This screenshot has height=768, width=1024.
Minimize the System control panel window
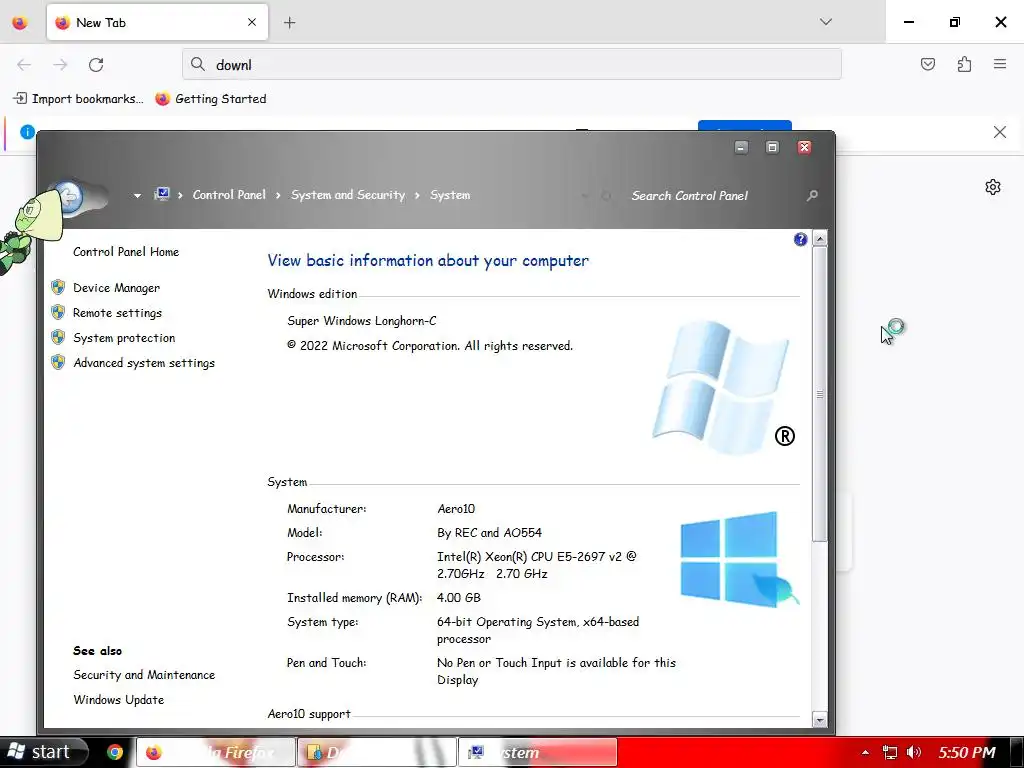tap(741, 148)
